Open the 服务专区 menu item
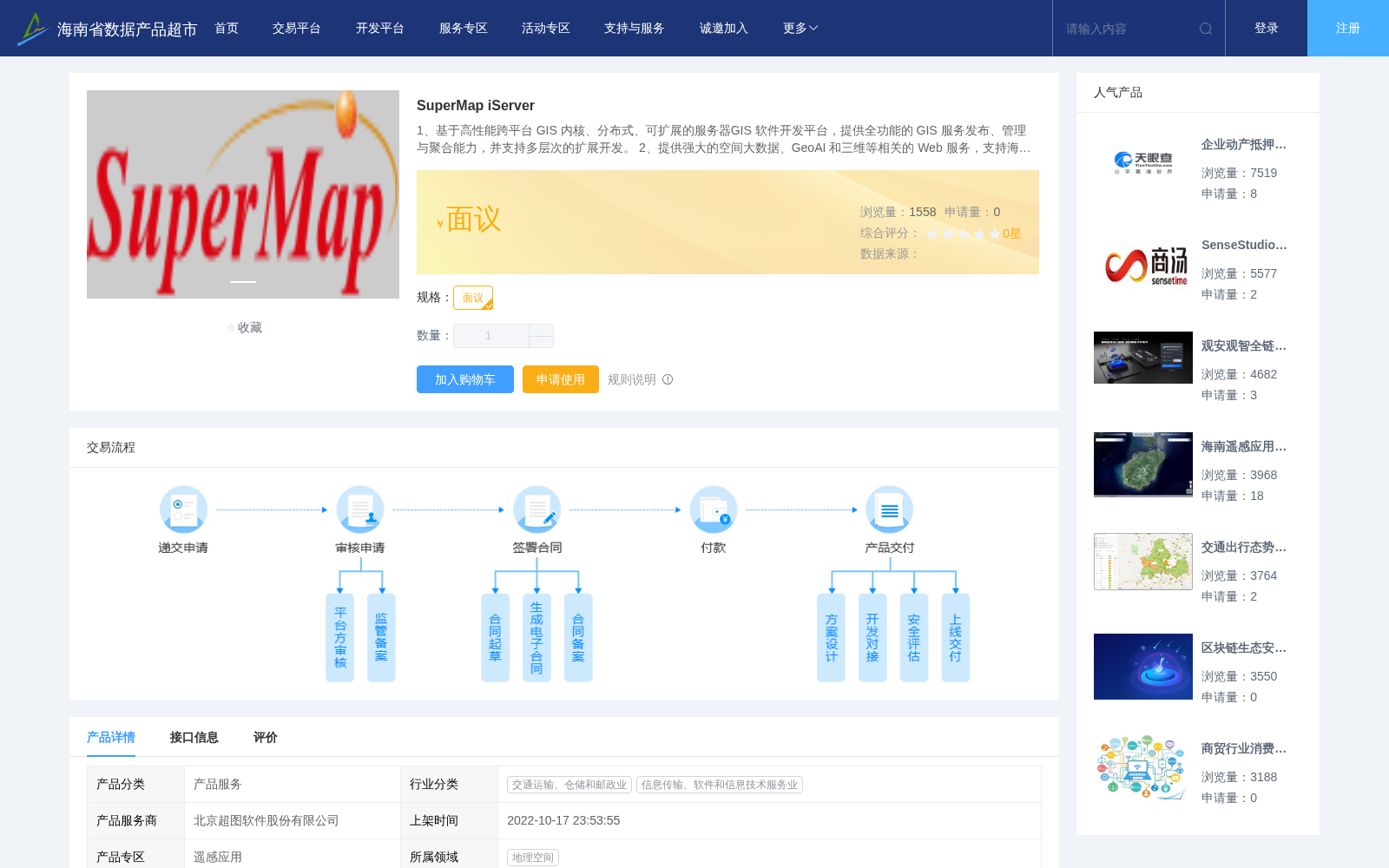This screenshot has height=868, width=1389. [464, 29]
